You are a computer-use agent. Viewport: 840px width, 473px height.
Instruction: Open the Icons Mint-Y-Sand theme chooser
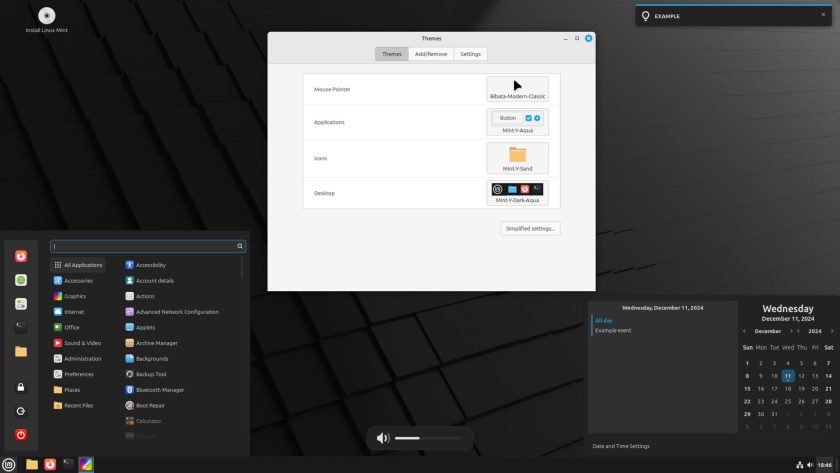[x=518, y=158]
